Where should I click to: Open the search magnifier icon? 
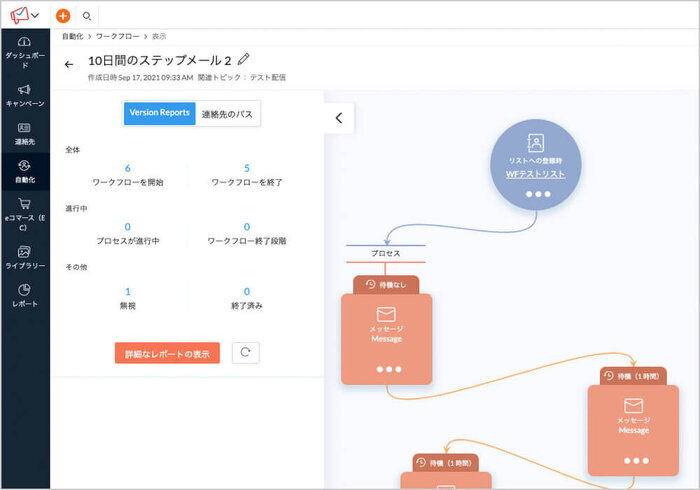87,16
